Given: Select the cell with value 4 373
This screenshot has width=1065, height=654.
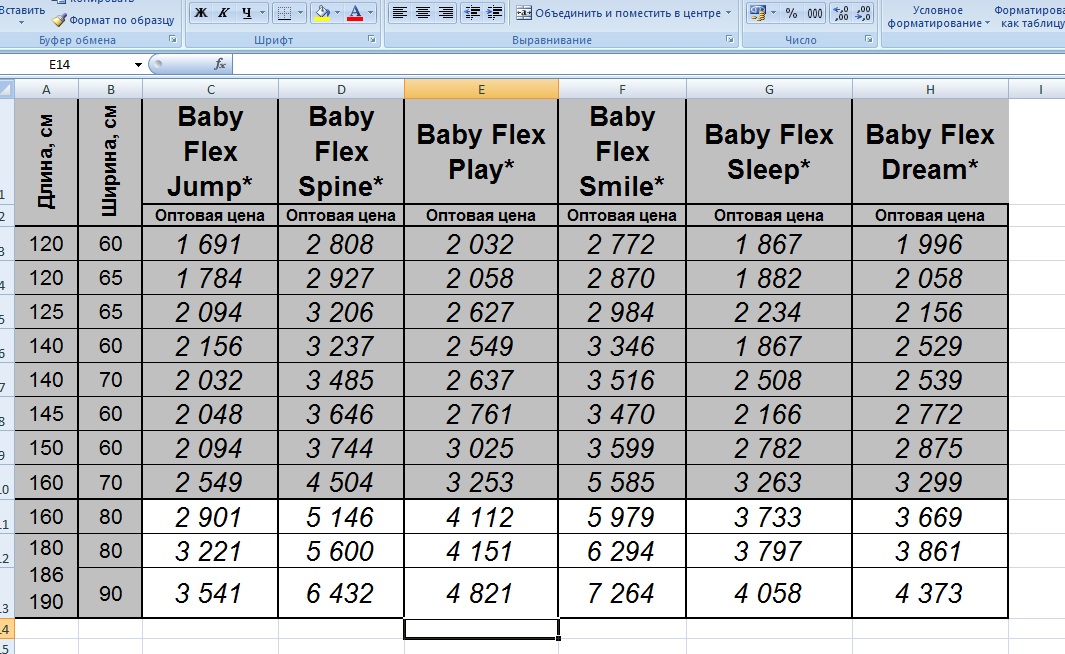Looking at the screenshot, I should coord(930,593).
